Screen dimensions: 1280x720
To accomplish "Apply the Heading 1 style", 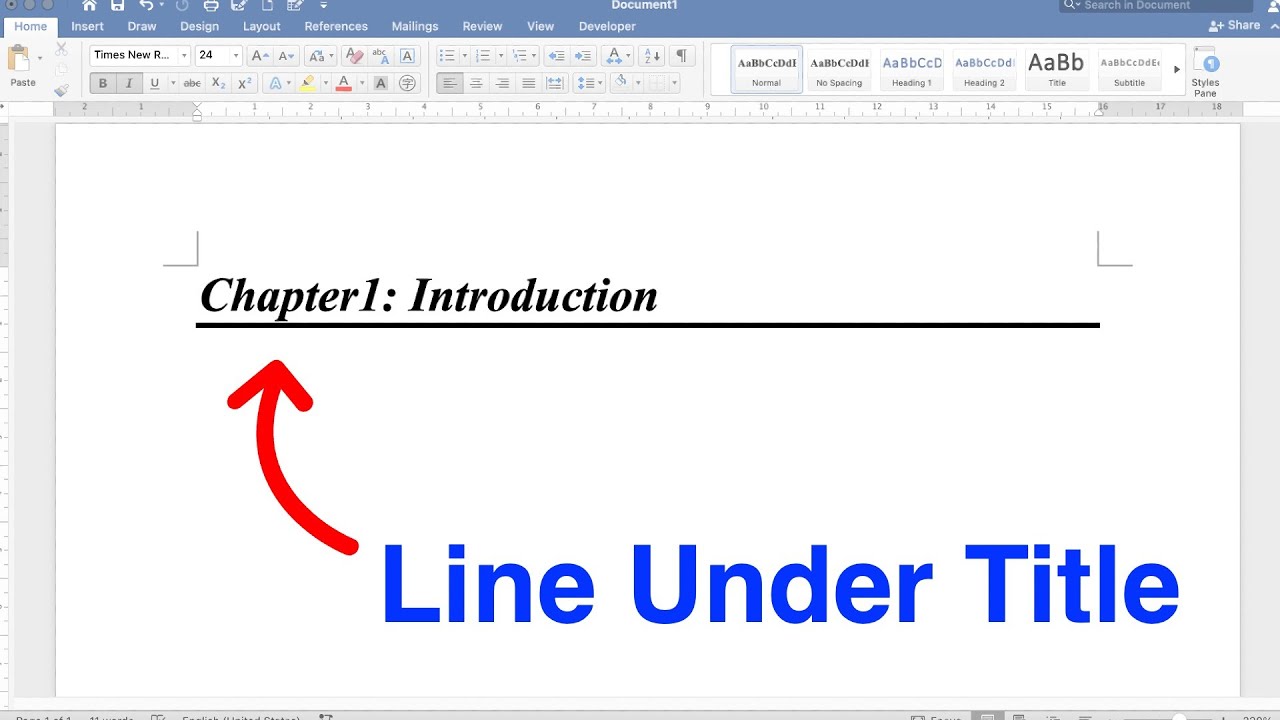I will click(x=912, y=70).
